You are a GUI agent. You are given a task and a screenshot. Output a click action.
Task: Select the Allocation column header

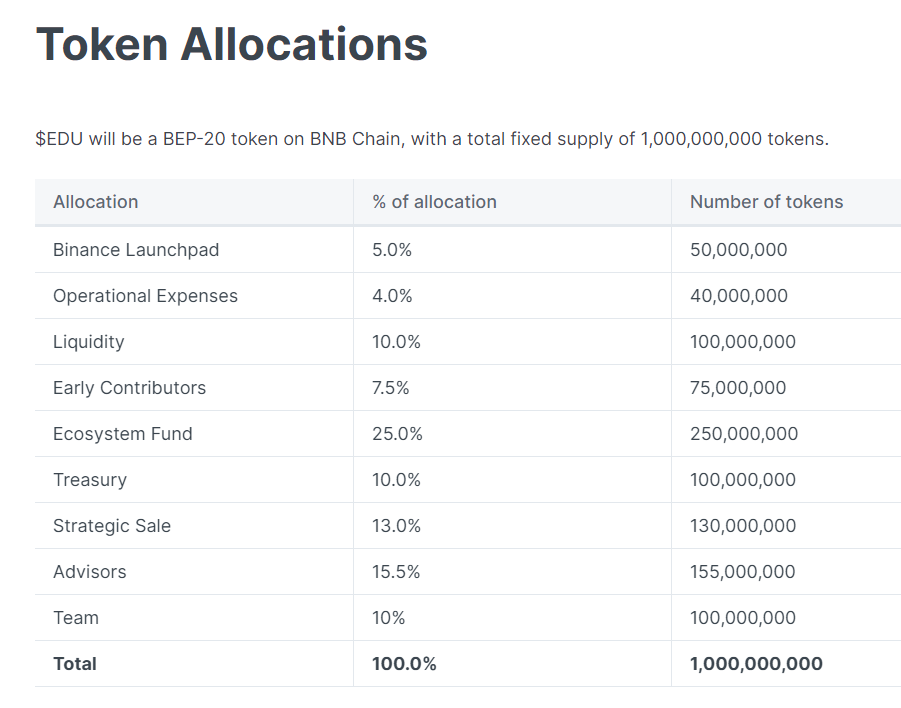[96, 202]
